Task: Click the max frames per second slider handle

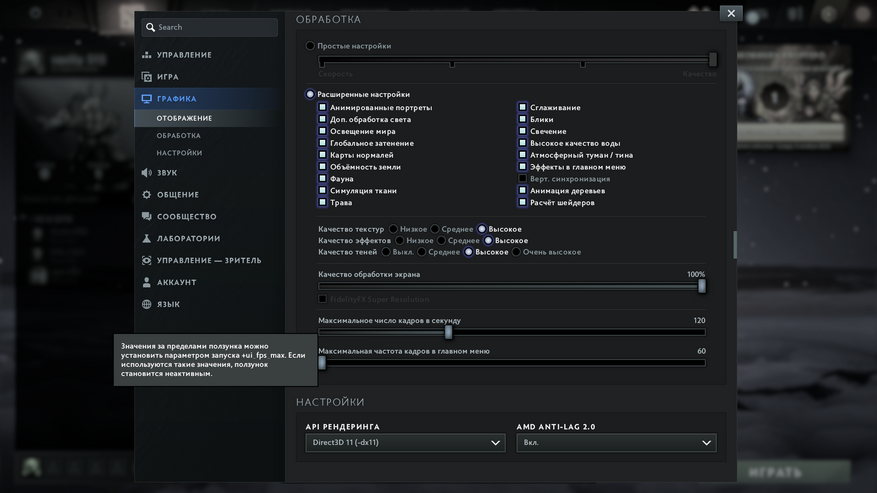Action: coord(448,332)
